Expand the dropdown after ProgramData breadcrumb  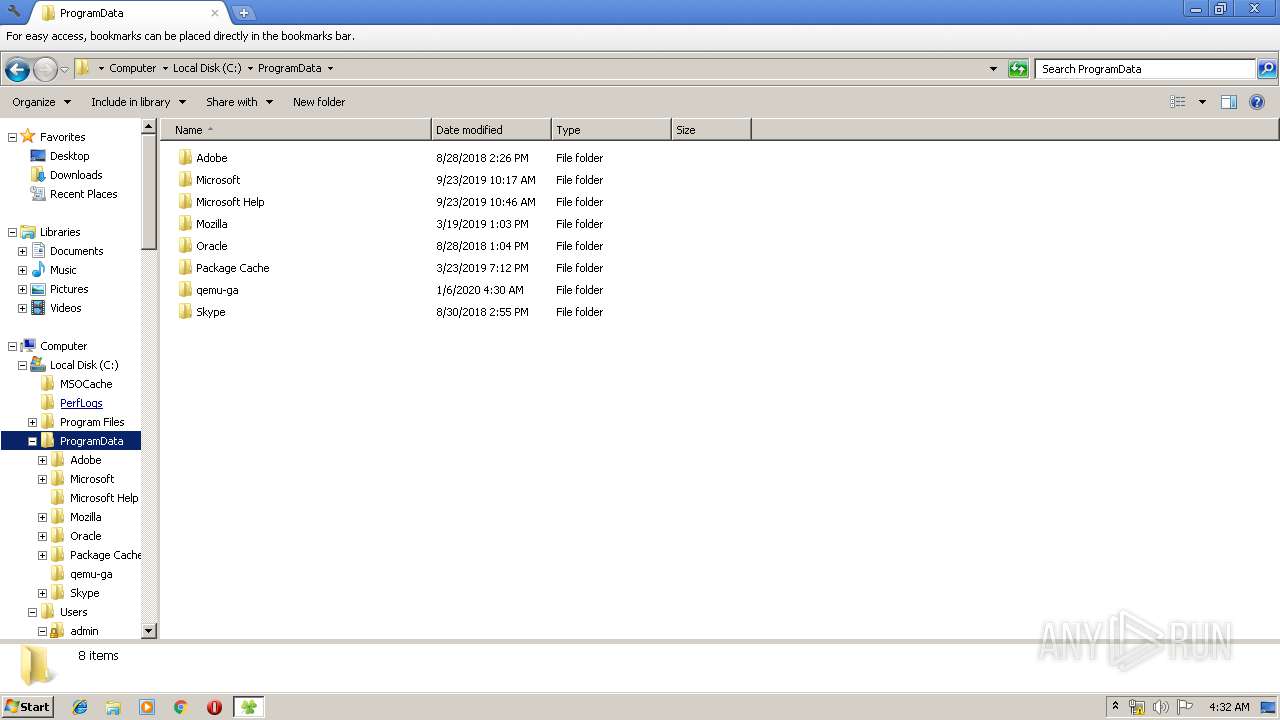330,69
